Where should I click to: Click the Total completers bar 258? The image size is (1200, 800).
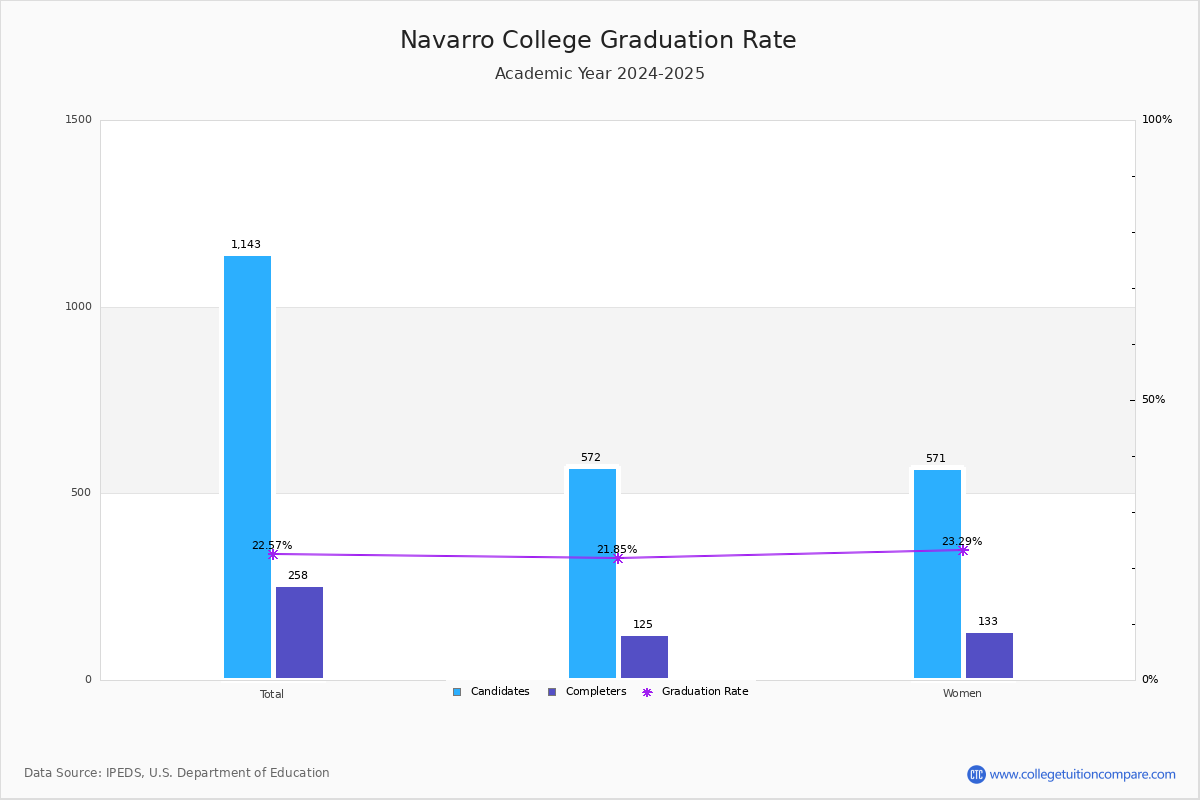click(299, 633)
